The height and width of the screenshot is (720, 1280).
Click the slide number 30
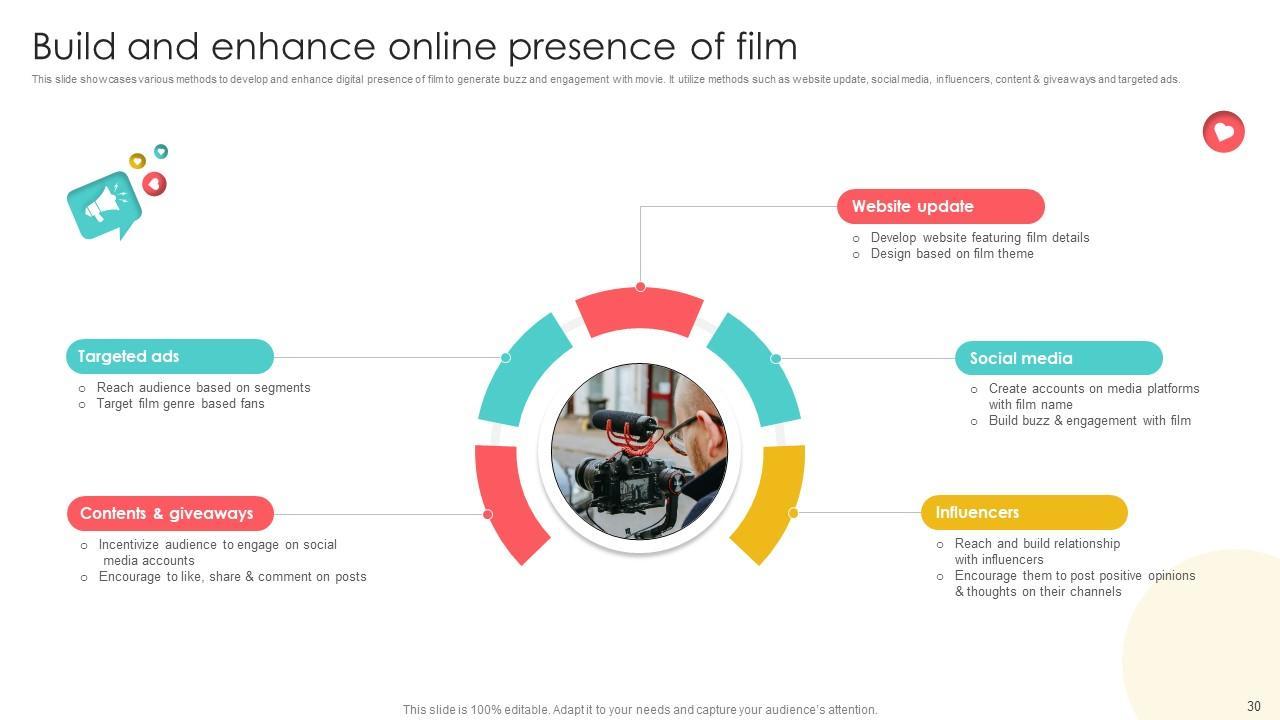coord(1254,707)
